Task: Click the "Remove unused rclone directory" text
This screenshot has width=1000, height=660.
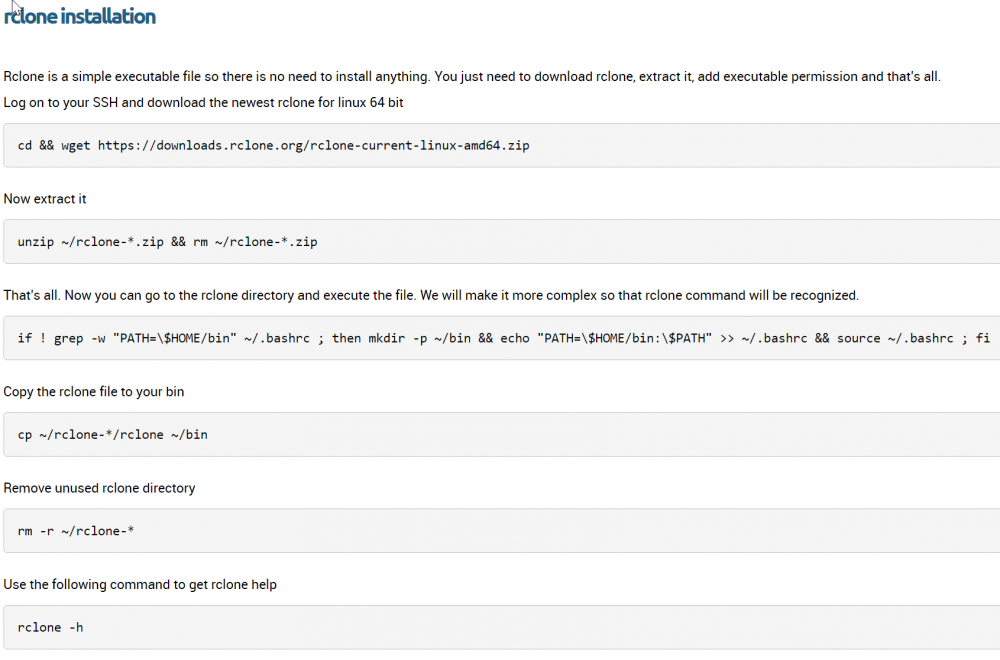Action: 99,488
